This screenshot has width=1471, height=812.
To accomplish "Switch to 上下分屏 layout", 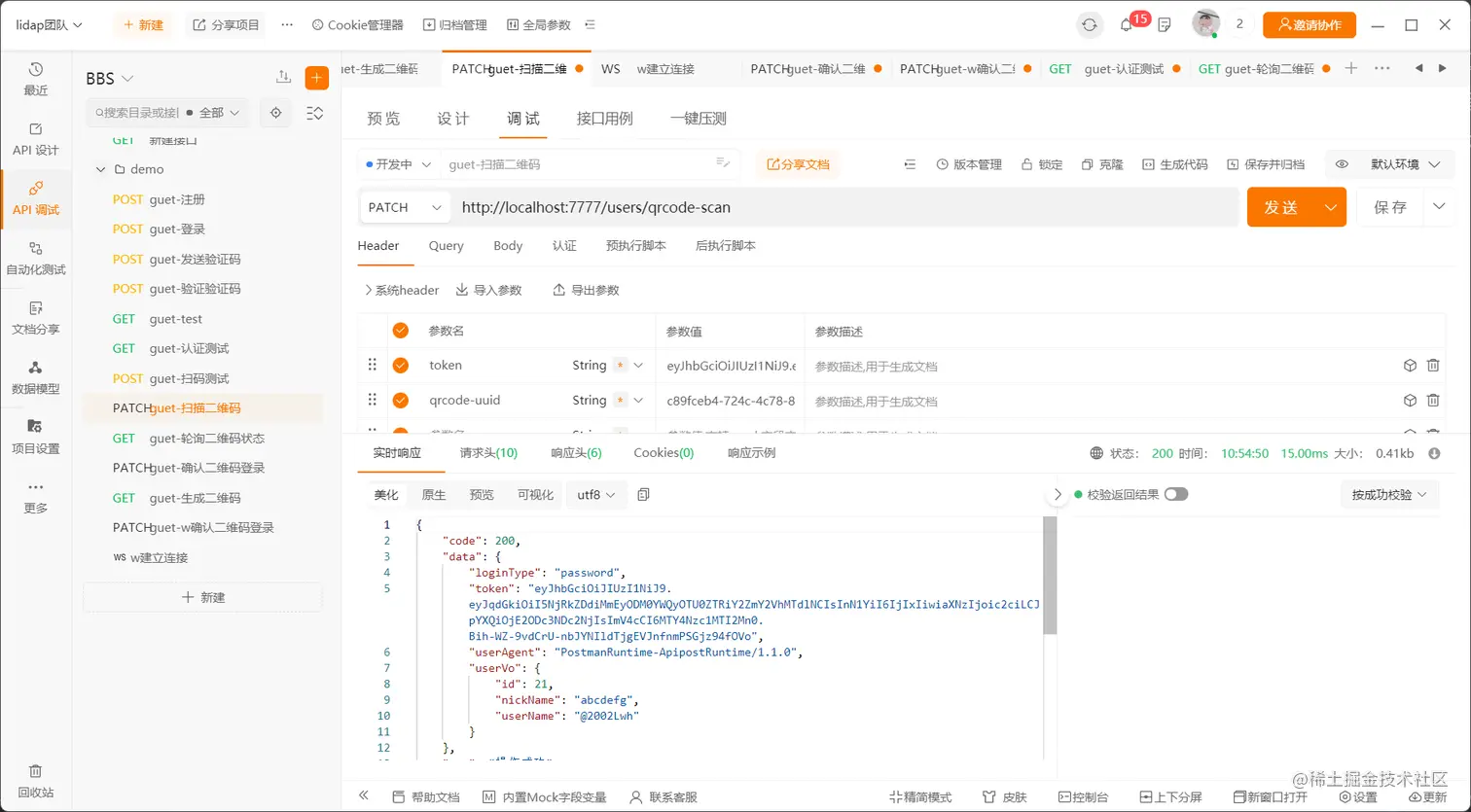I will pyautogui.click(x=1170, y=797).
